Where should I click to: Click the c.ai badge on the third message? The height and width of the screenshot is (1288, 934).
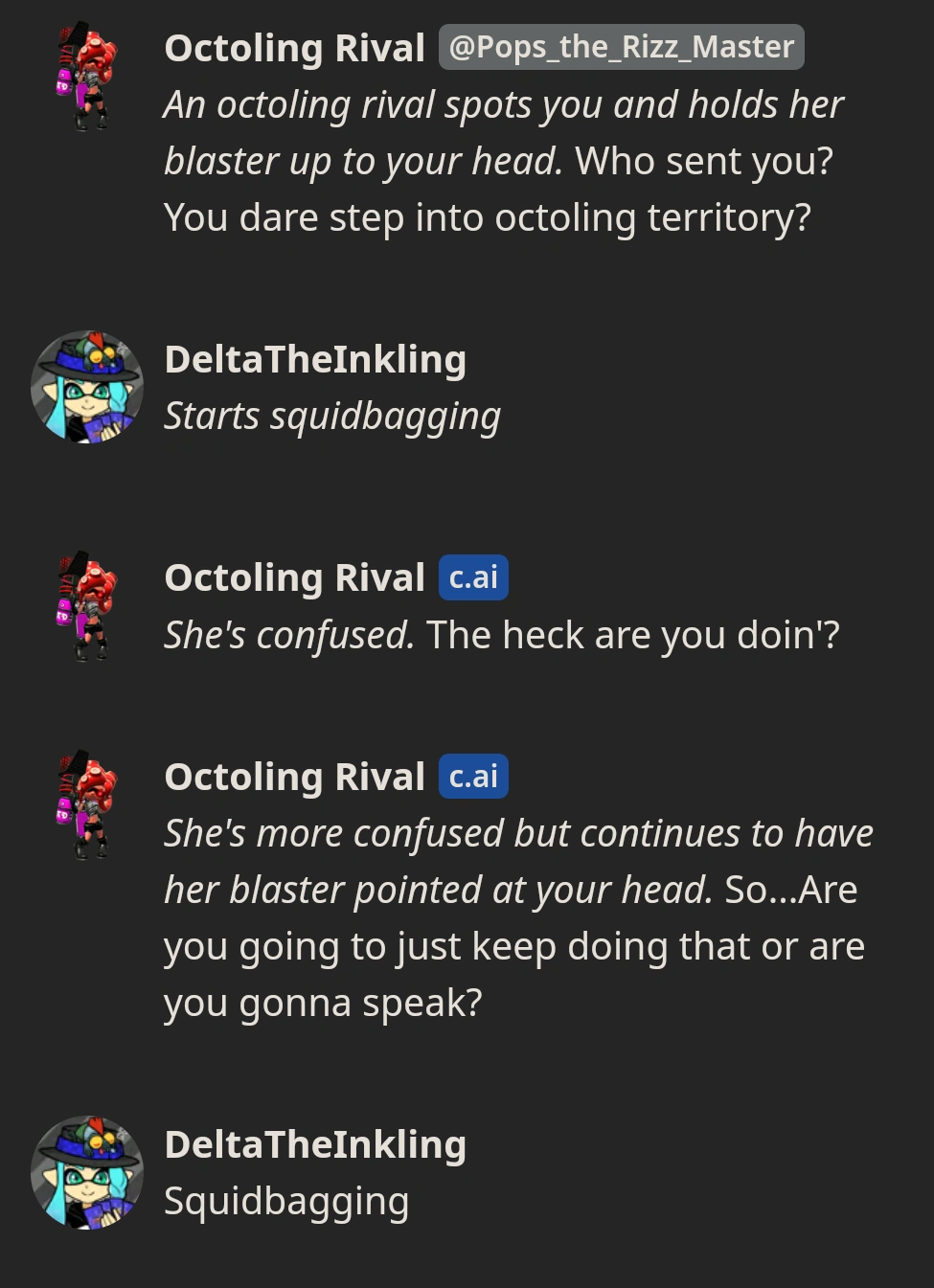click(473, 576)
